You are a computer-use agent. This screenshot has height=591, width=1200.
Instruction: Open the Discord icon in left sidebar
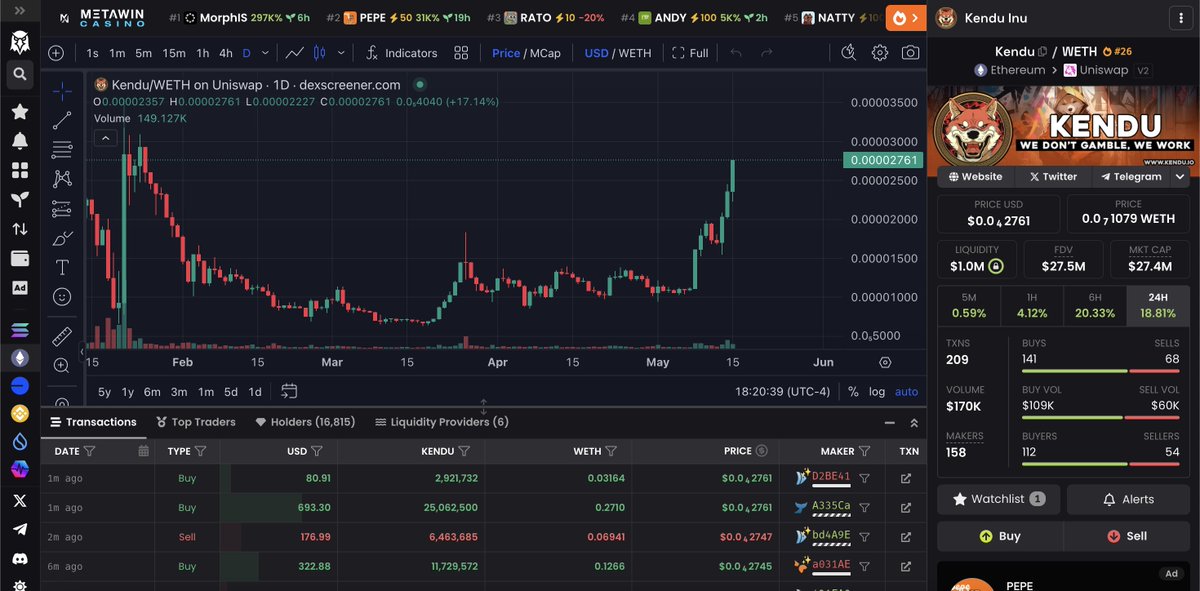(19, 558)
